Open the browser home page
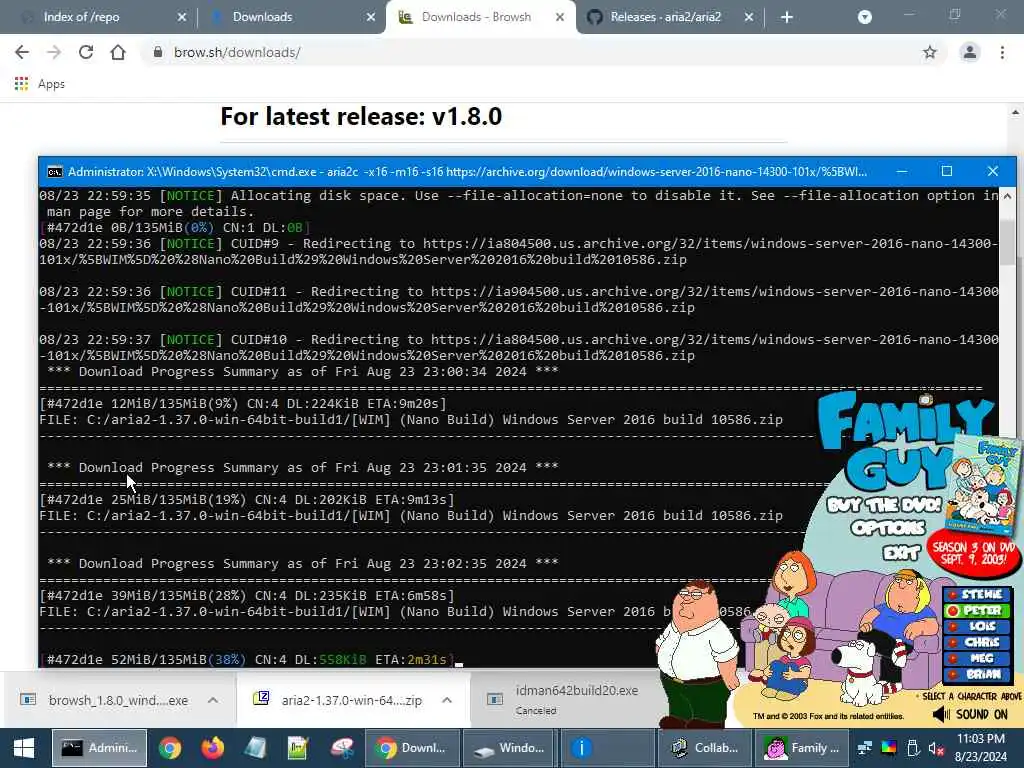Image resolution: width=1024 pixels, height=768 pixels. pos(118,52)
